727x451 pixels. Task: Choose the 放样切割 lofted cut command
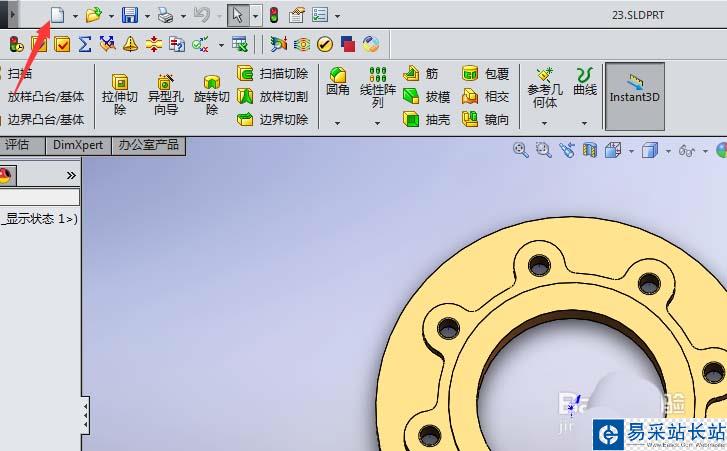(273, 96)
